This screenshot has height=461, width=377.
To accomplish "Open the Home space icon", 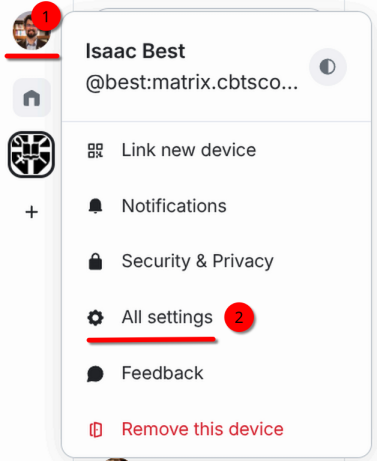I will (32, 98).
